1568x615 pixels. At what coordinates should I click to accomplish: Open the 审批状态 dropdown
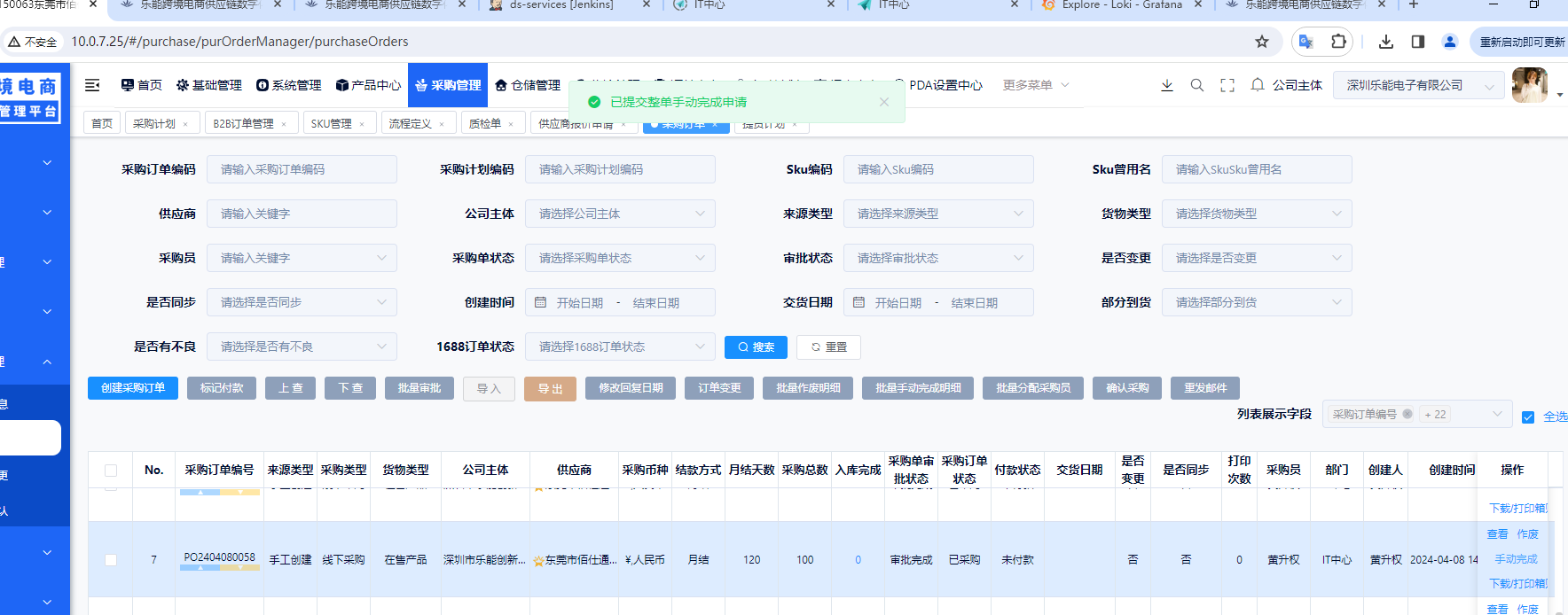(938, 258)
